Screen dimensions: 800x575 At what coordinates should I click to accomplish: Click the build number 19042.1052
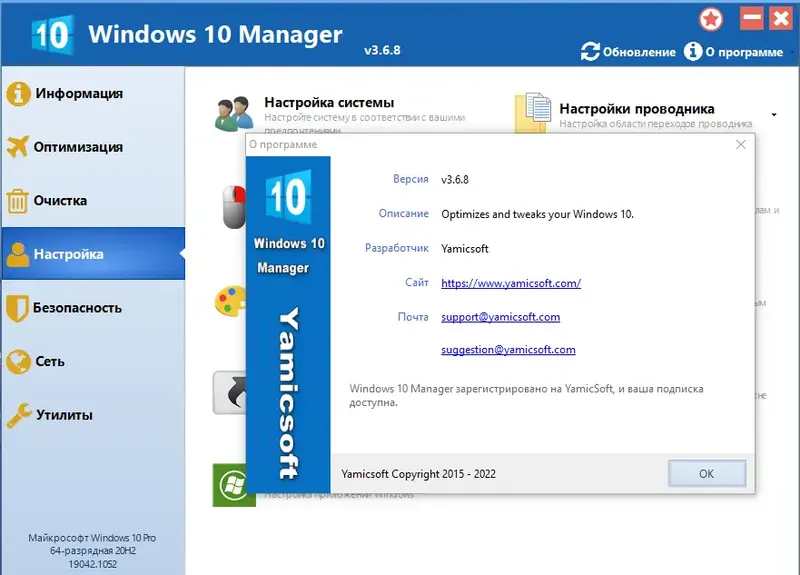point(92,564)
